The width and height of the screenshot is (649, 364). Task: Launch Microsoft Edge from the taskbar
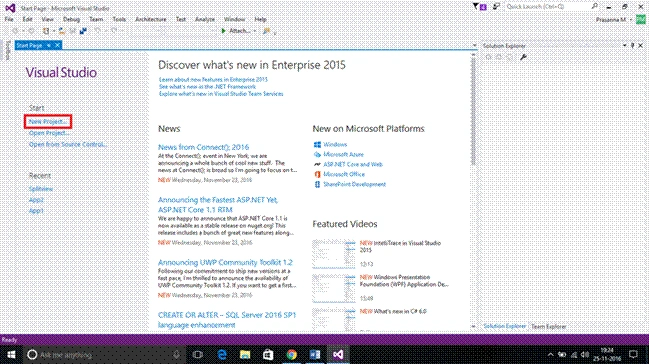(222, 355)
